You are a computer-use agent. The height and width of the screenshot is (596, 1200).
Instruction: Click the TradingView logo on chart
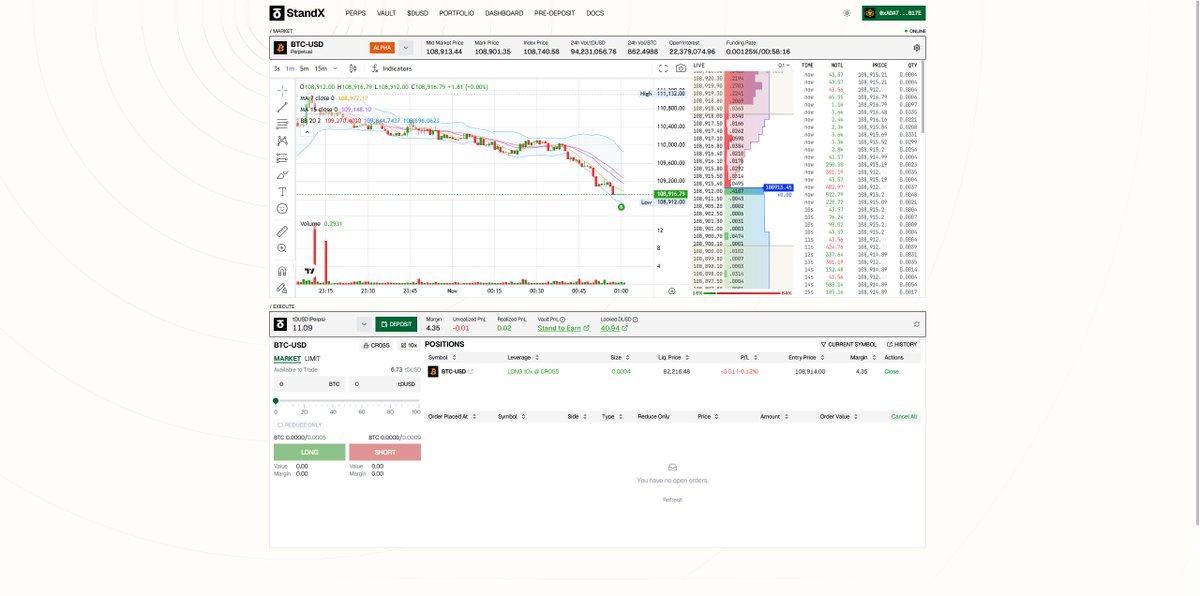tap(310, 271)
